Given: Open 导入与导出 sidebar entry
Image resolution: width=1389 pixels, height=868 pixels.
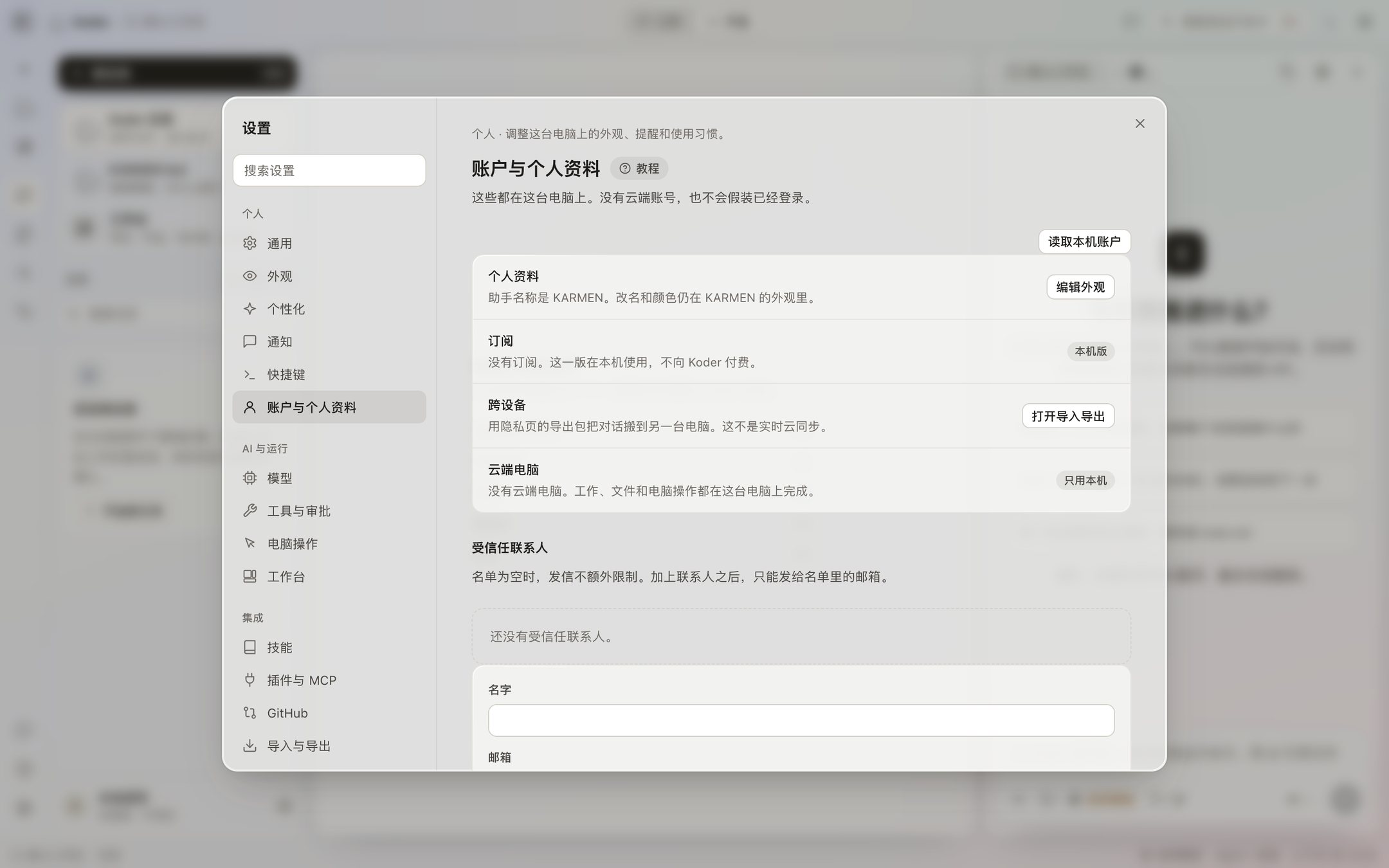Looking at the screenshot, I should click(329, 745).
